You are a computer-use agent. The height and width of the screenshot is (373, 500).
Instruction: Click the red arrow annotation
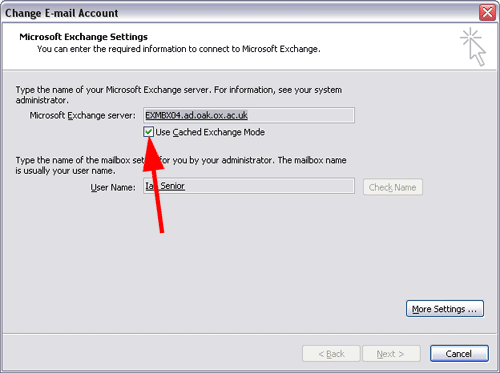point(154,183)
